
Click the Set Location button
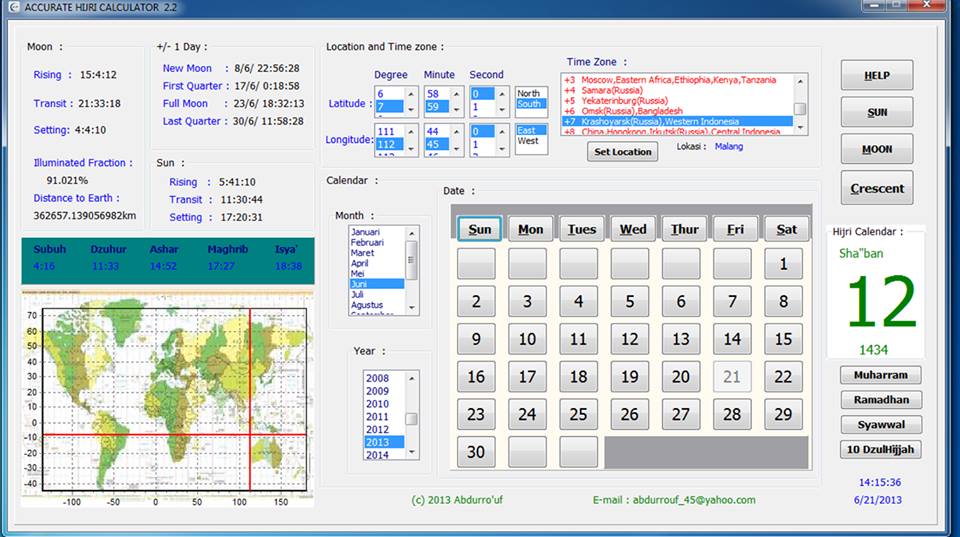[x=622, y=152]
